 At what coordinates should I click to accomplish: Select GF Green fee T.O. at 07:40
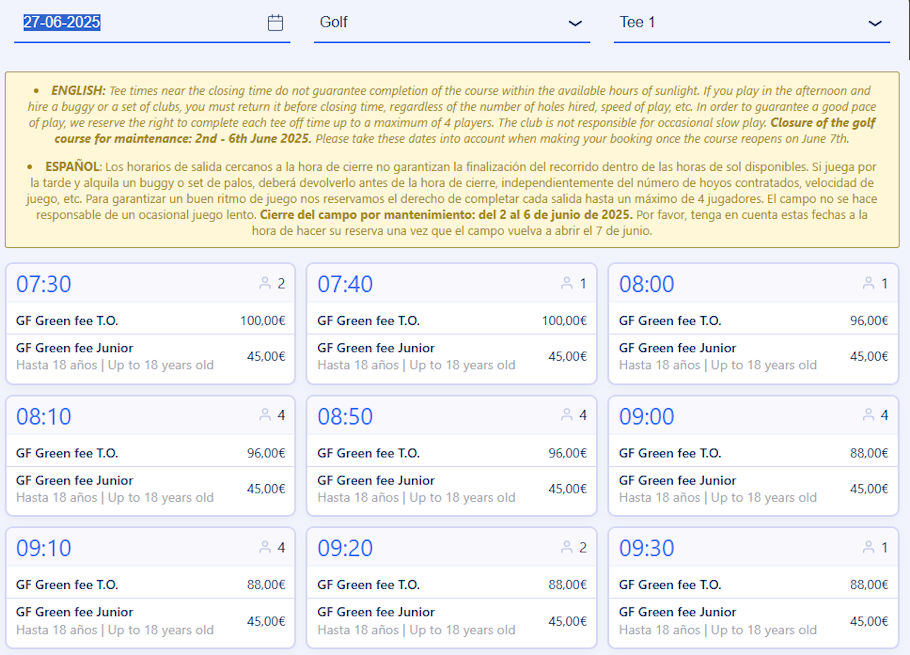click(369, 321)
